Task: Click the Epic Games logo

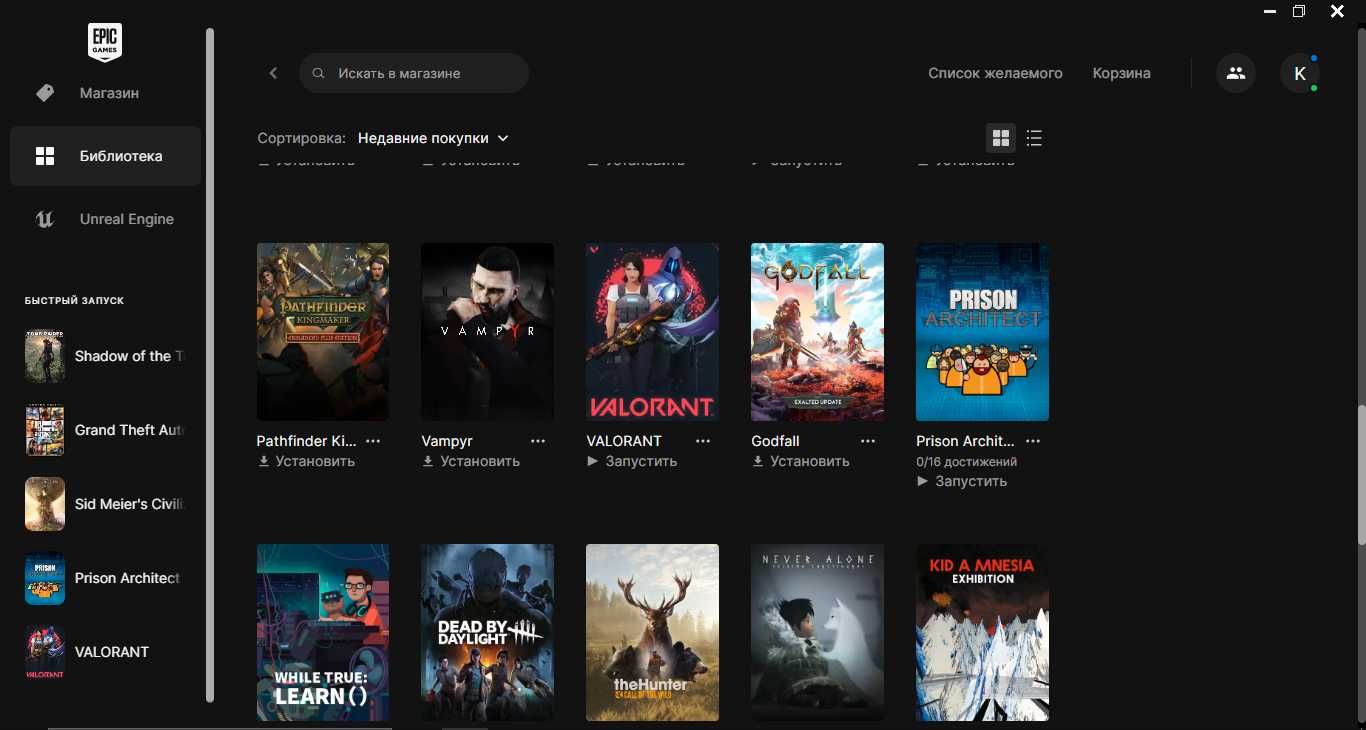Action: pos(105,42)
